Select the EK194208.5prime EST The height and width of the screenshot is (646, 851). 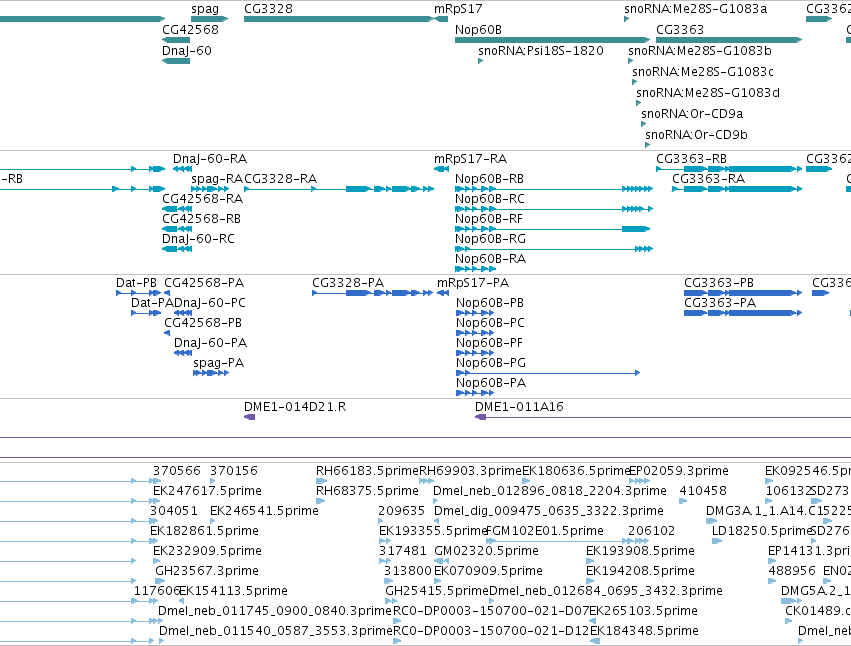[x=590, y=581]
